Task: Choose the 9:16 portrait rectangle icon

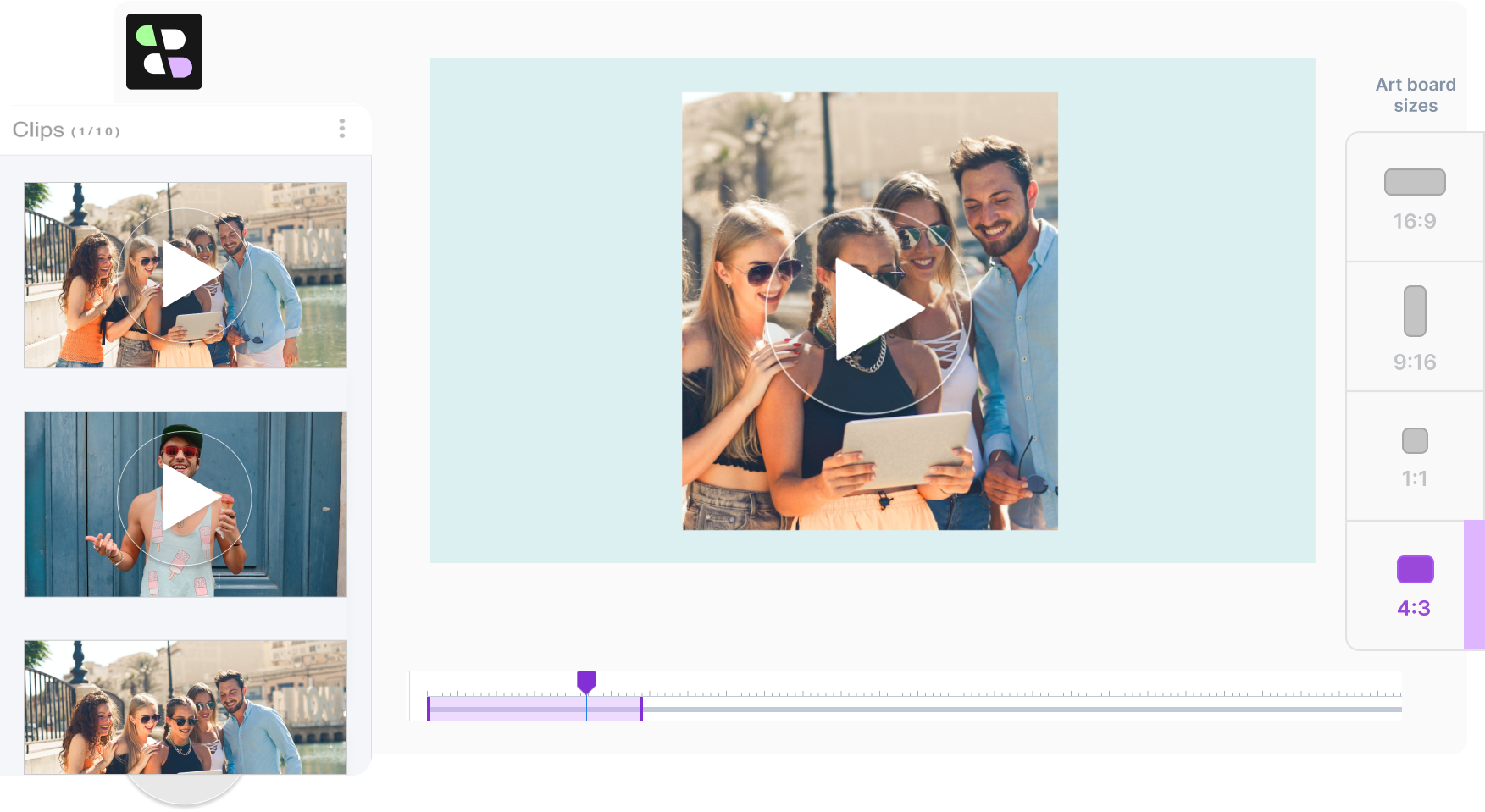Action: tap(1414, 312)
